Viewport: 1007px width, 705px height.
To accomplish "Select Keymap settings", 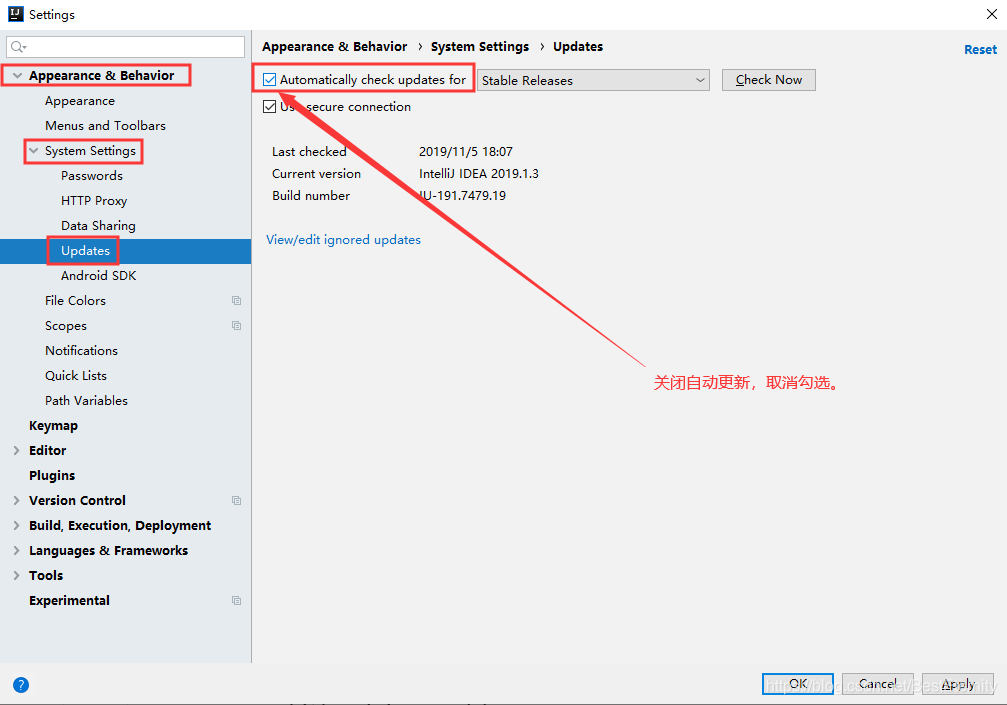I will click(x=53, y=426).
